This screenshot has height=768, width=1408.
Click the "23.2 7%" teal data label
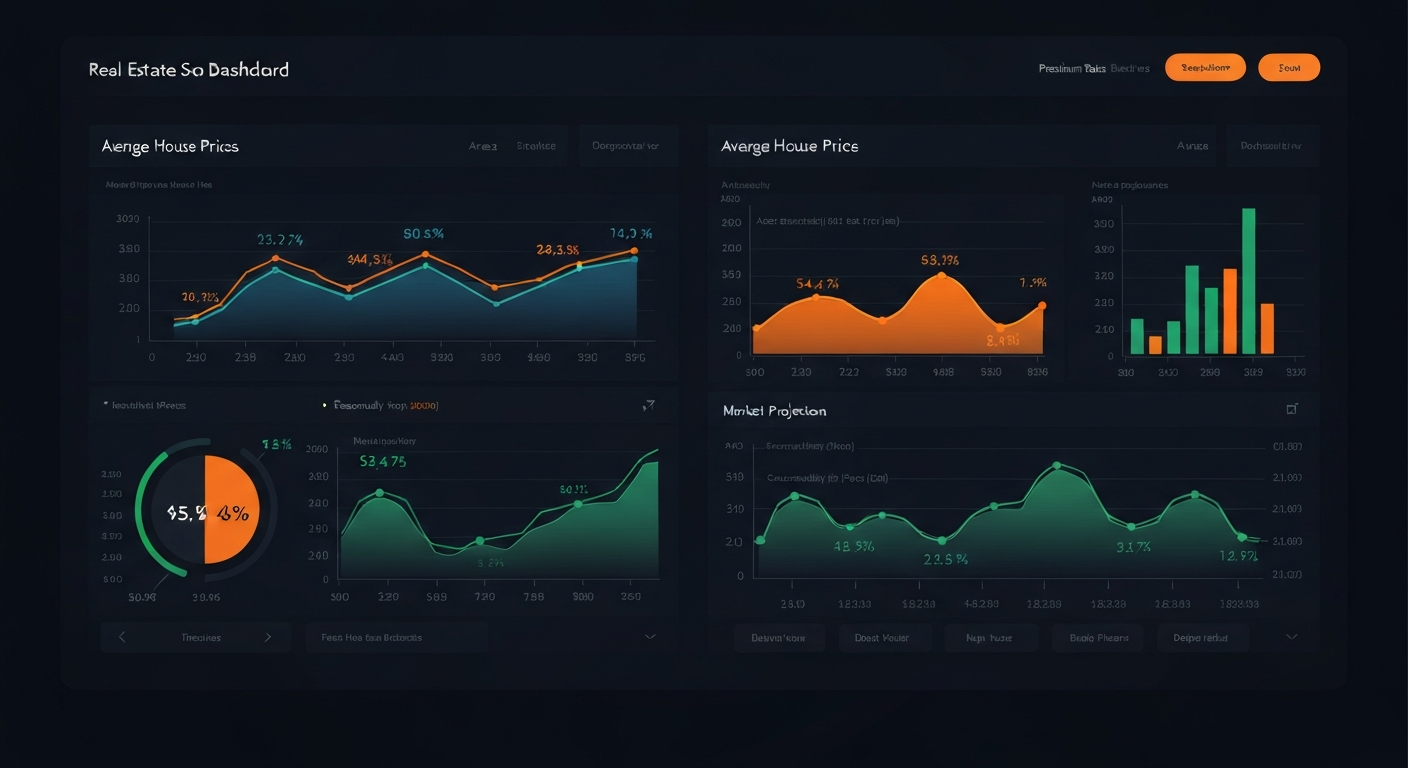point(280,240)
